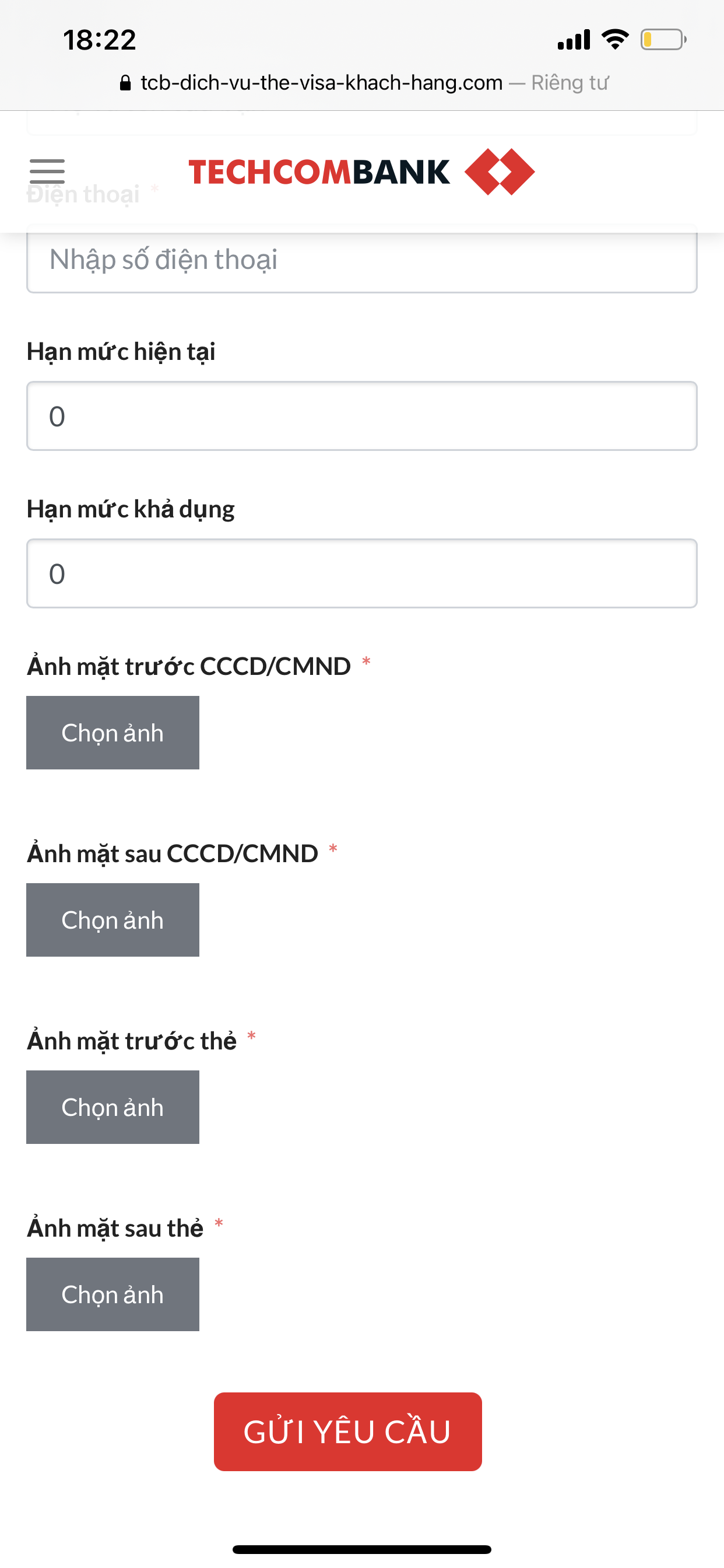Select the Hạn mức hiện tại field
The width and height of the screenshot is (724, 1568).
point(362,415)
